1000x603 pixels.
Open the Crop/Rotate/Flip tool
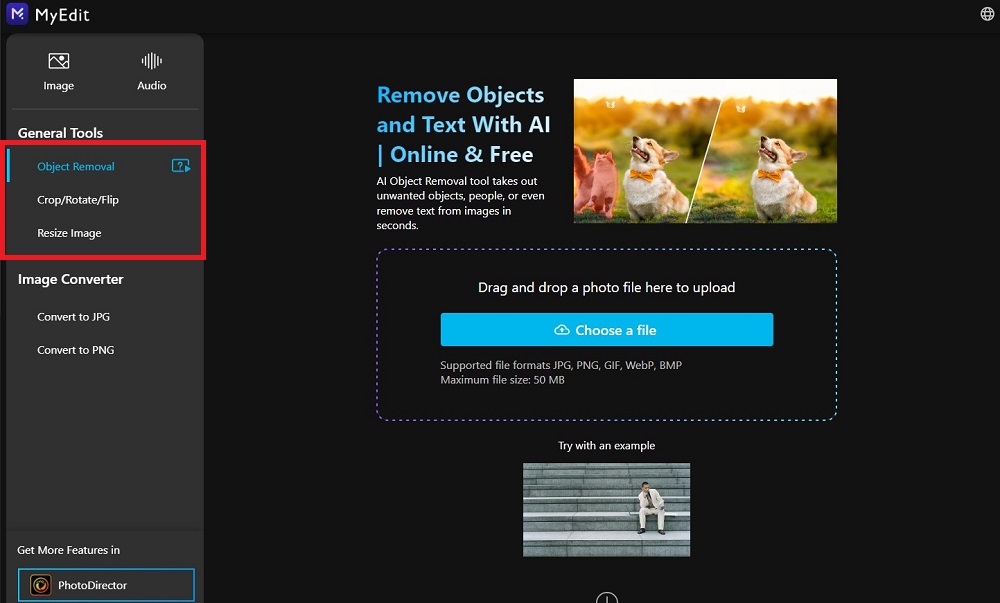point(77,199)
